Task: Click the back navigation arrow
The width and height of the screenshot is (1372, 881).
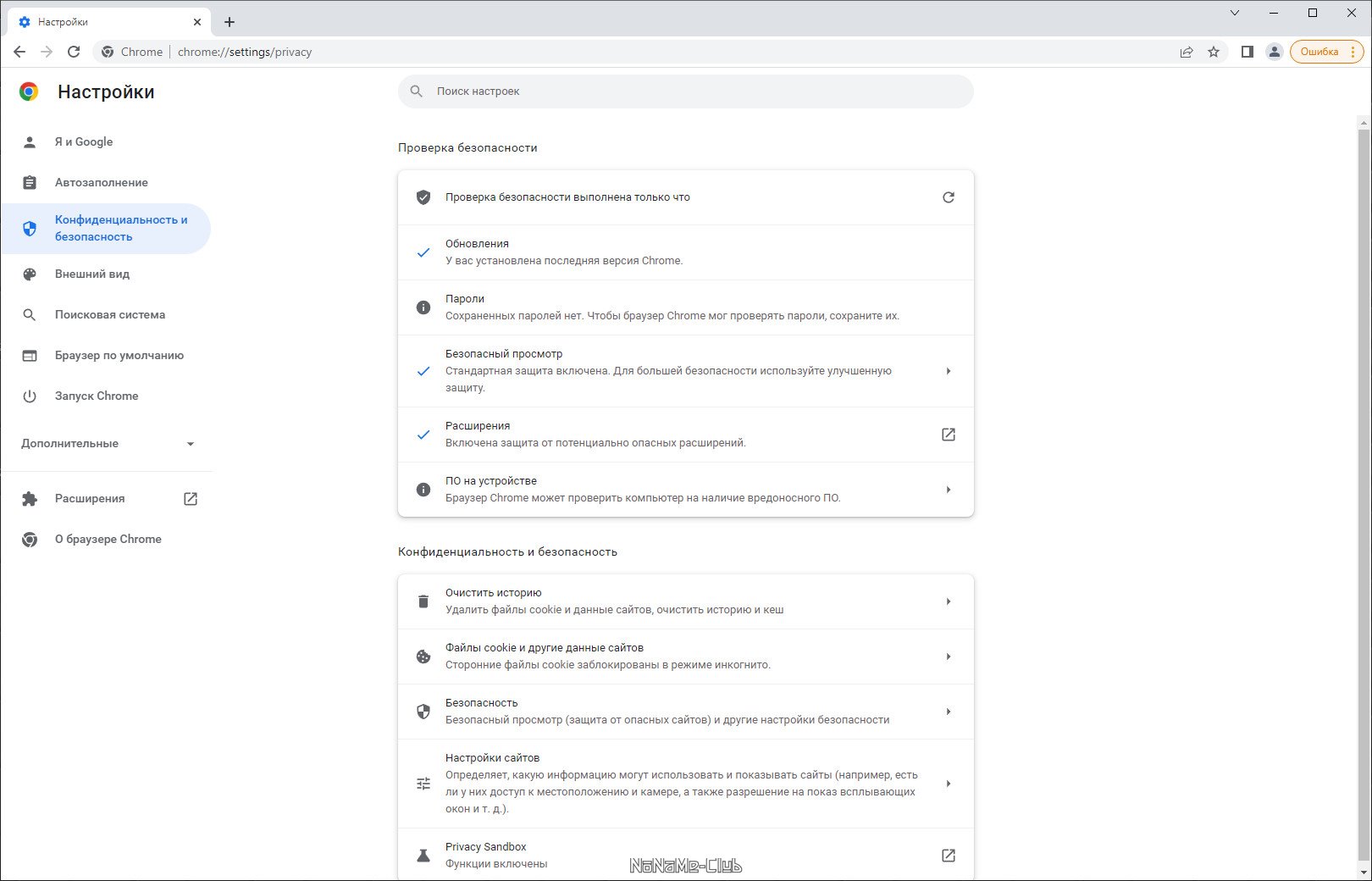Action: pos(19,52)
